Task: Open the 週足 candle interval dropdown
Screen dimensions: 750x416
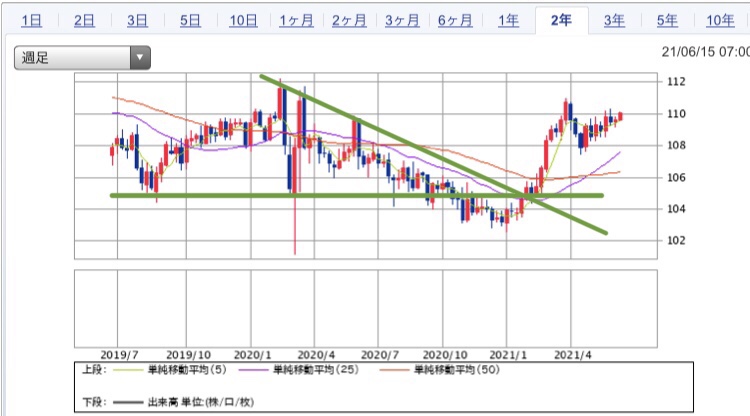Action: click(82, 58)
